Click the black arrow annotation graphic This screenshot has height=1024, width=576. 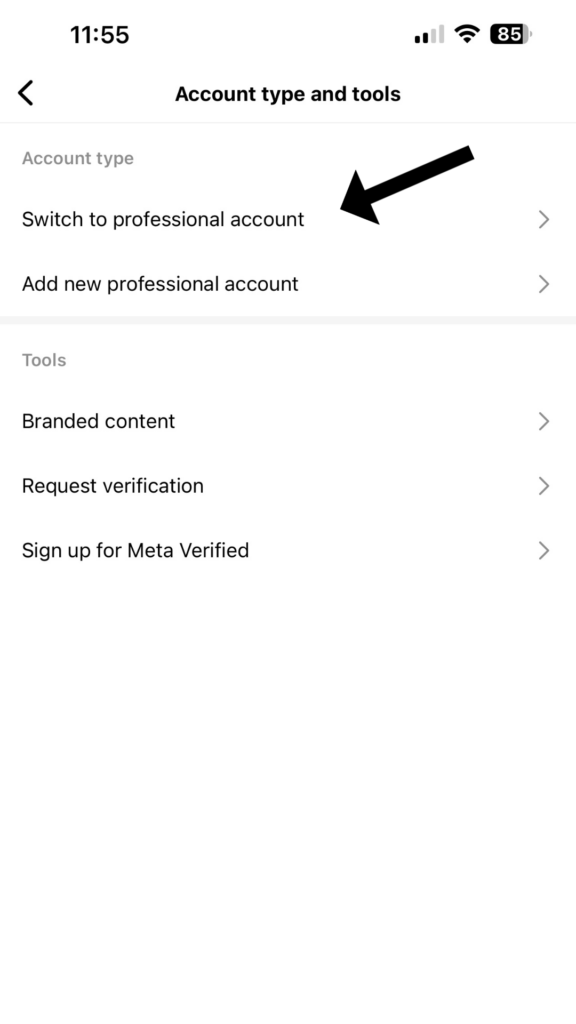click(406, 185)
